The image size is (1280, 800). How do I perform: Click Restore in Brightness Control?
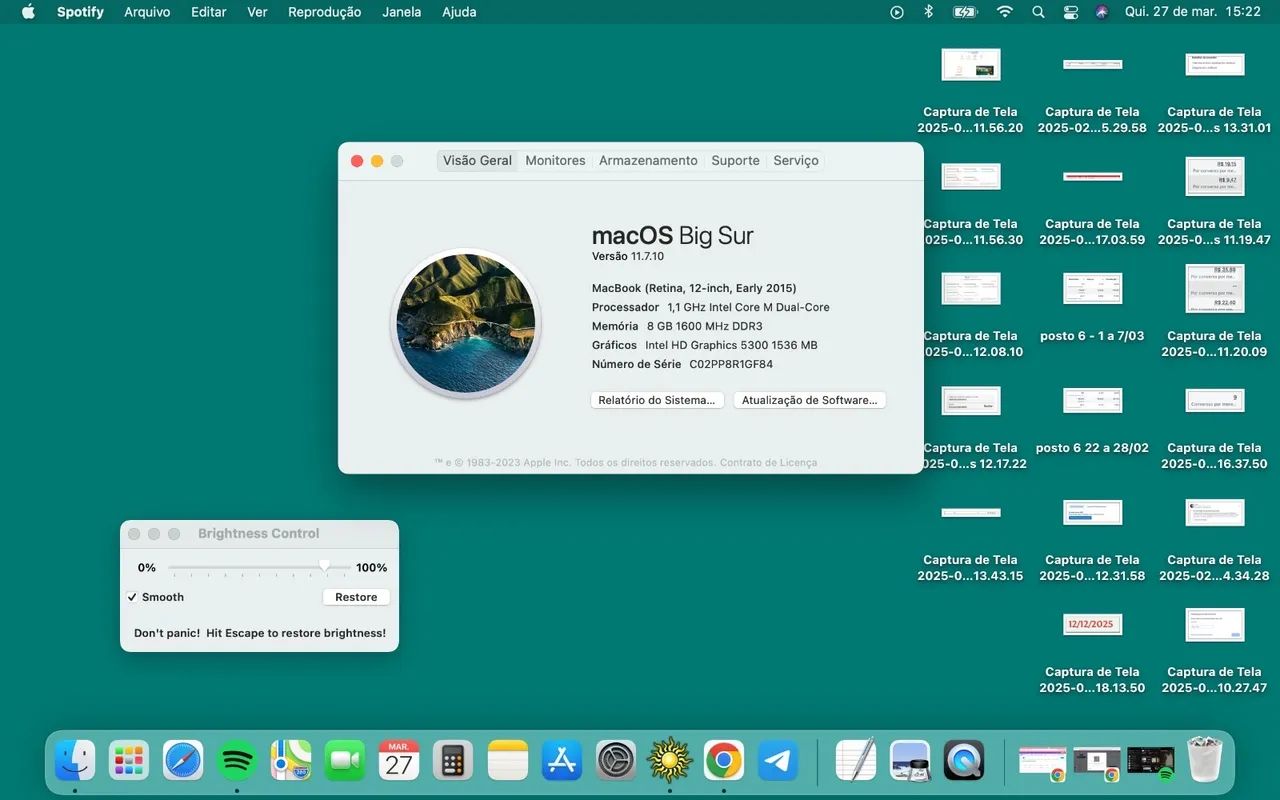tap(356, 597)
